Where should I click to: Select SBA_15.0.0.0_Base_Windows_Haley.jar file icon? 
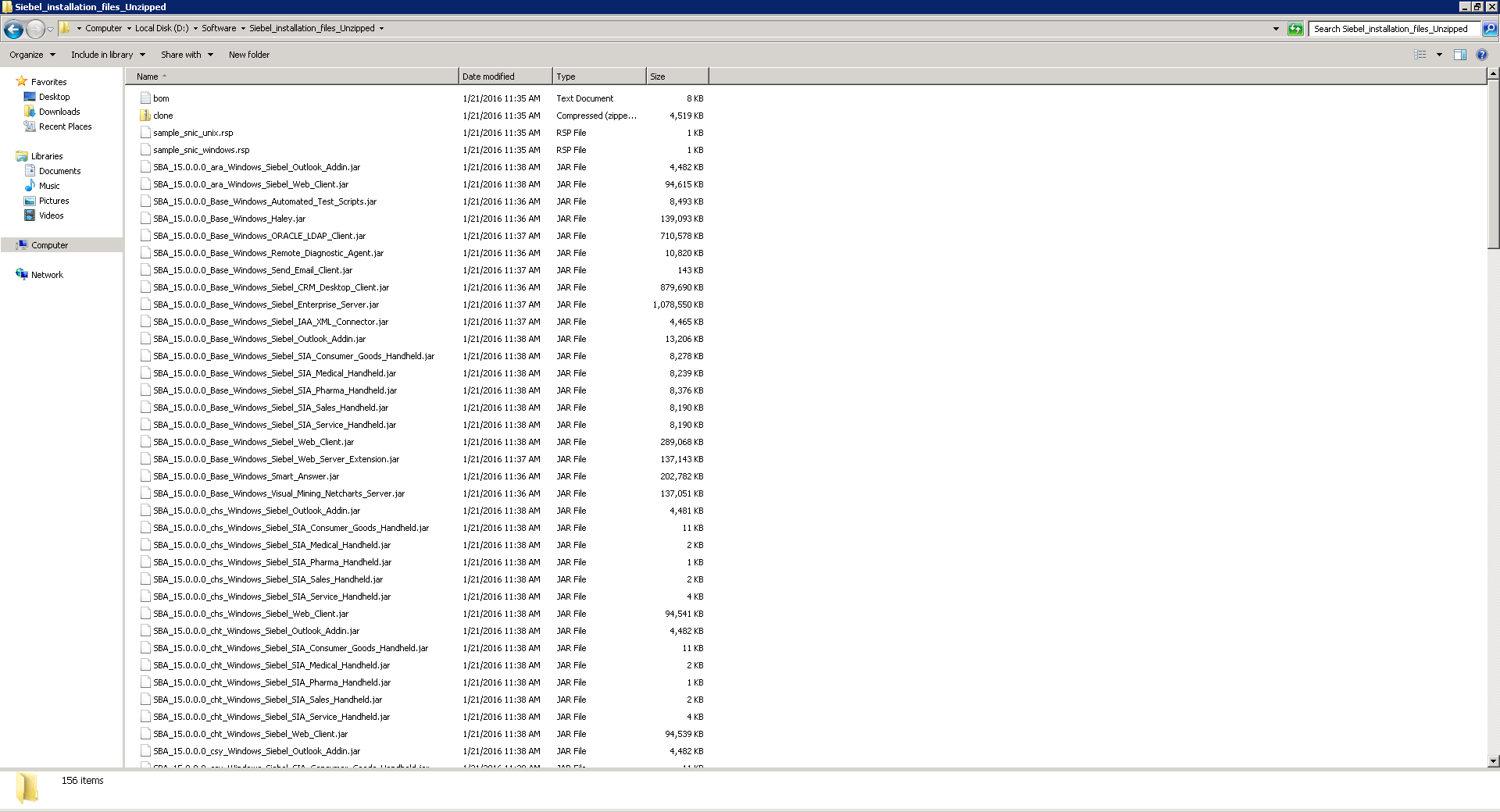(145, 219)
